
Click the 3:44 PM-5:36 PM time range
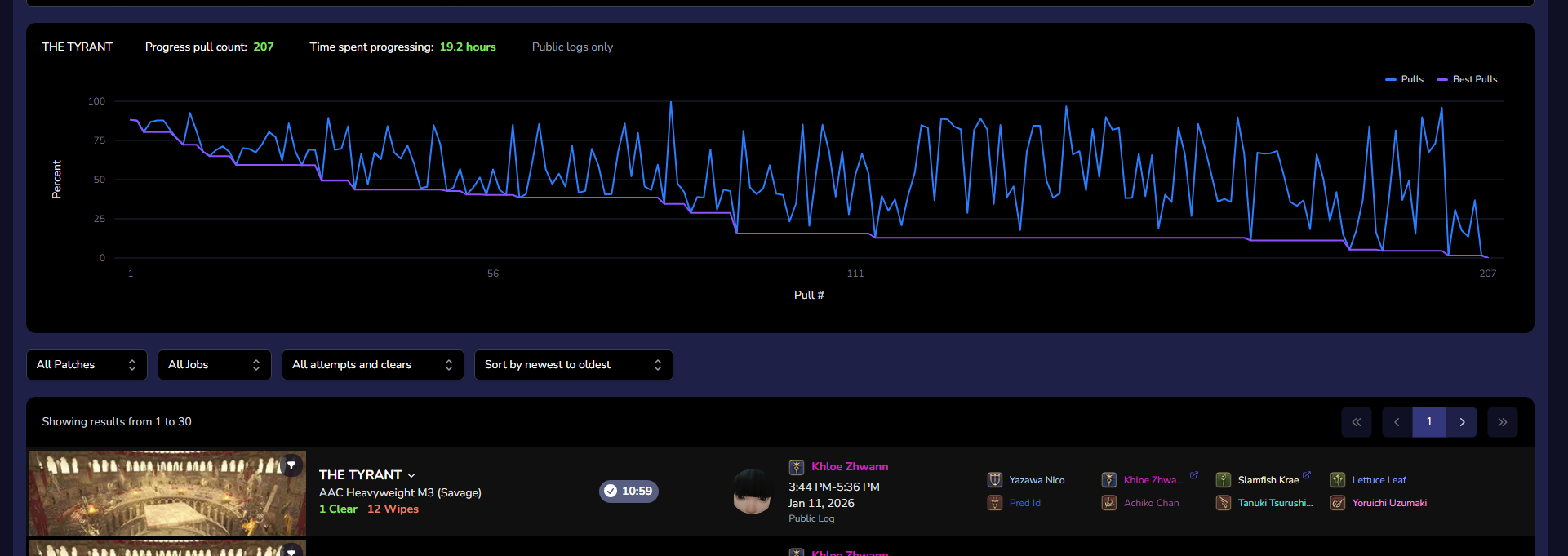(833, 487)
